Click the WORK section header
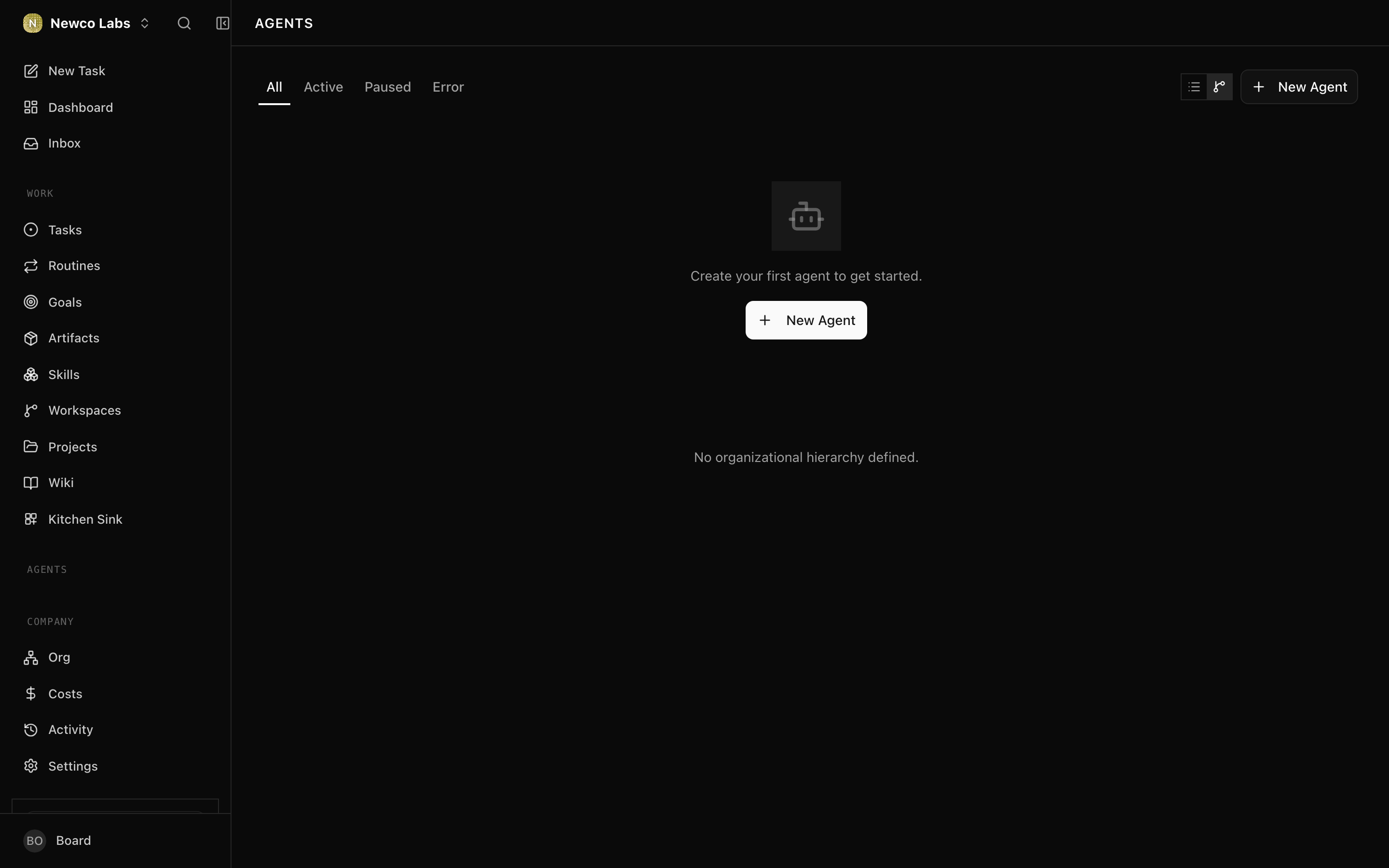 point(40,193)
